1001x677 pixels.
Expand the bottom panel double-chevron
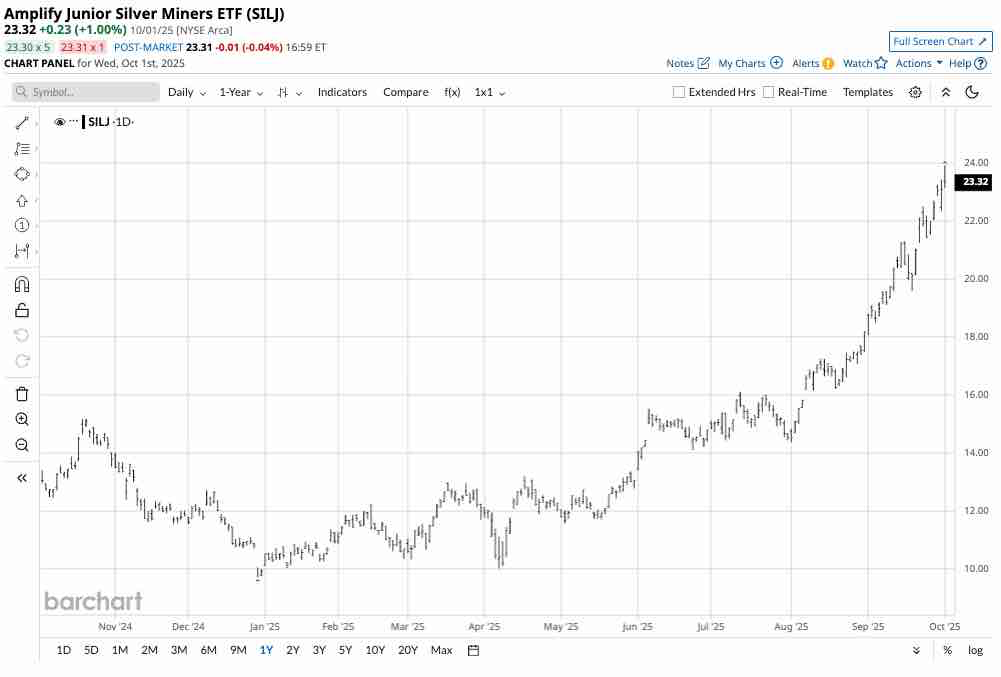coord(916,650)
